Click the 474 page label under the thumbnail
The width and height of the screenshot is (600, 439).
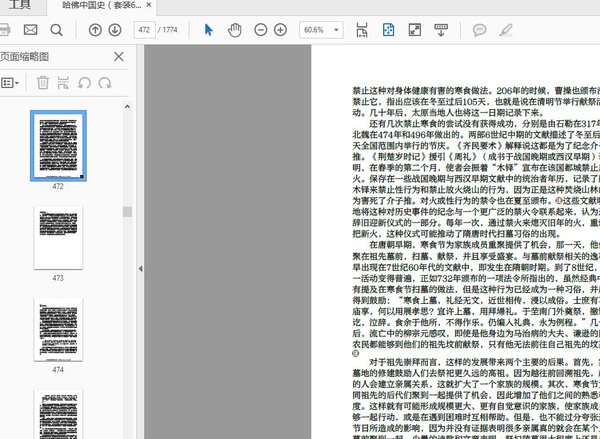(x=58, y=370)
